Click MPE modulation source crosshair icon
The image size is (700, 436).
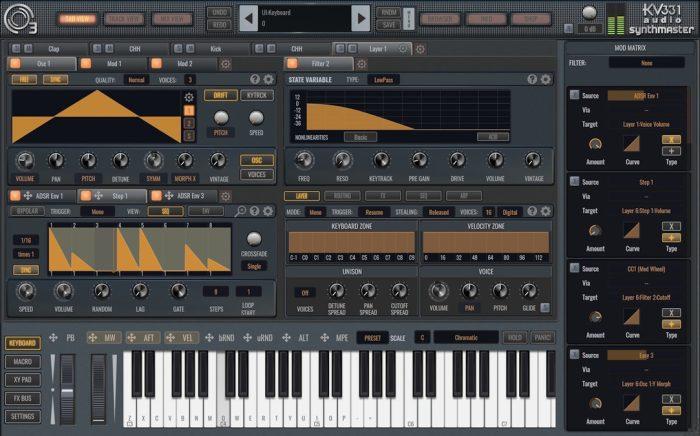pyautogui.click(x=325, y=338)
